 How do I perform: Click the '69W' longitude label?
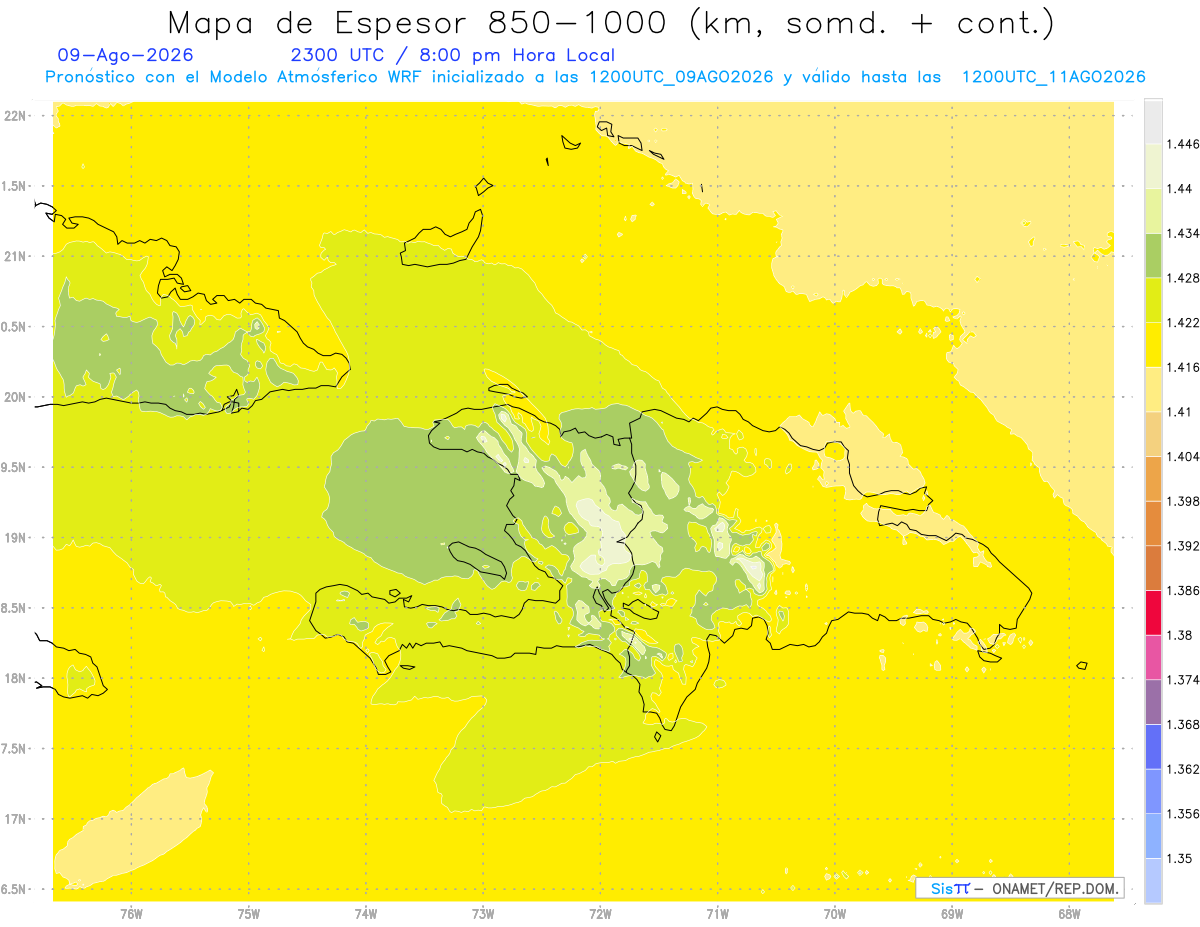tap(952, 914)
